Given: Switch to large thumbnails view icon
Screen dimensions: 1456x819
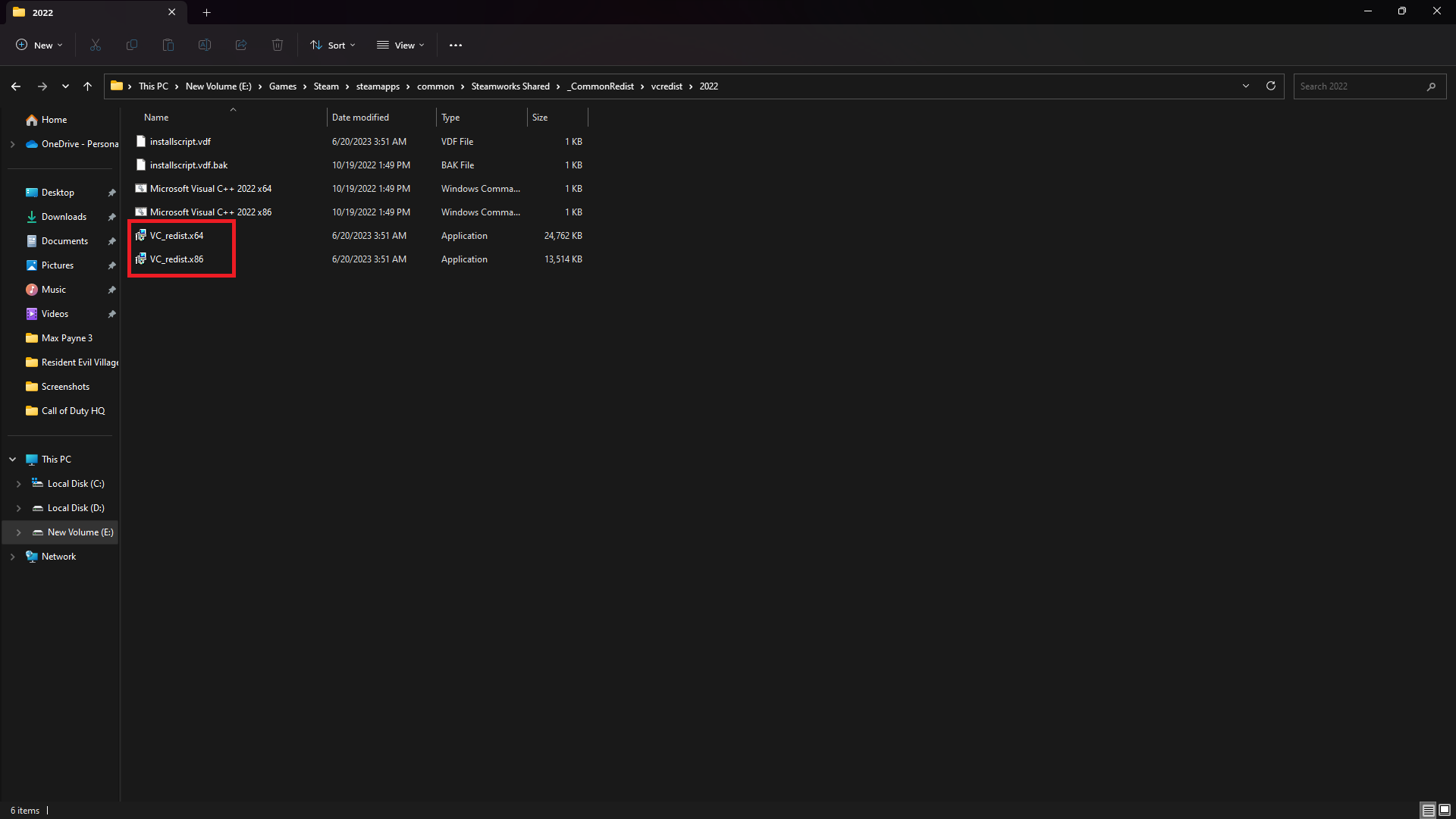Looking at the screenshot, I should 1445,810.
